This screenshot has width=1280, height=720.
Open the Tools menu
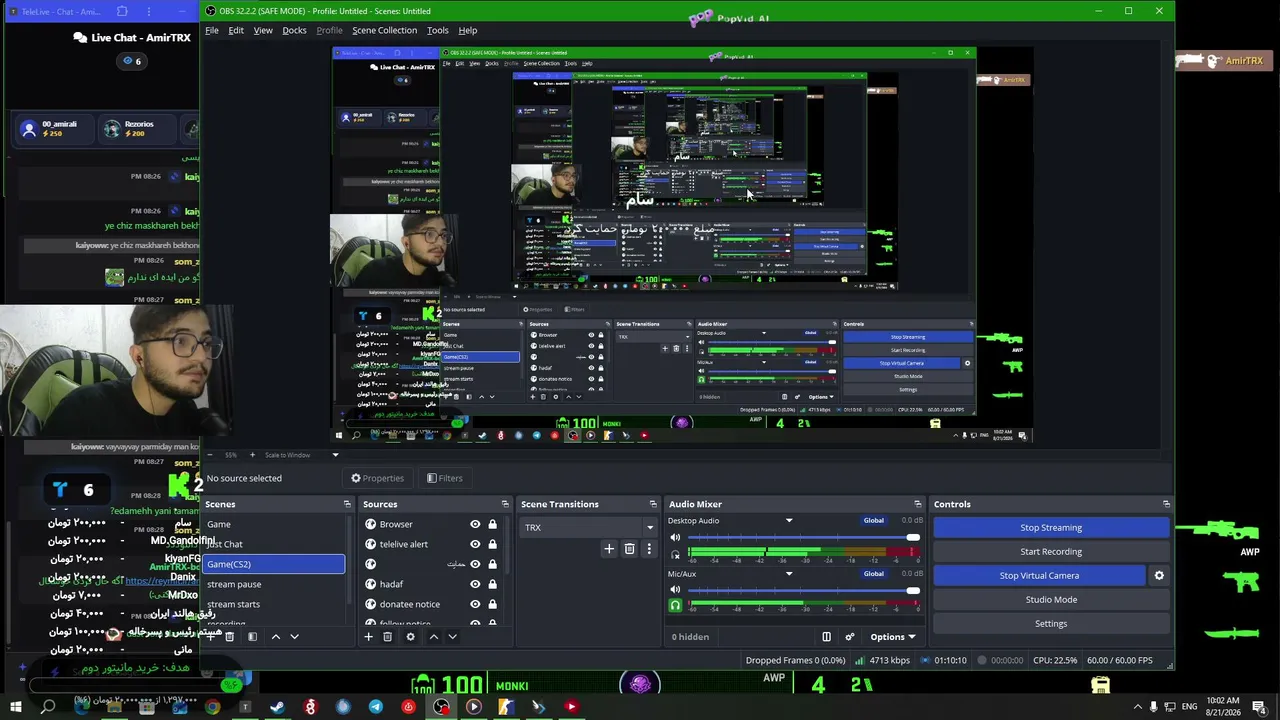click(438, 30)
